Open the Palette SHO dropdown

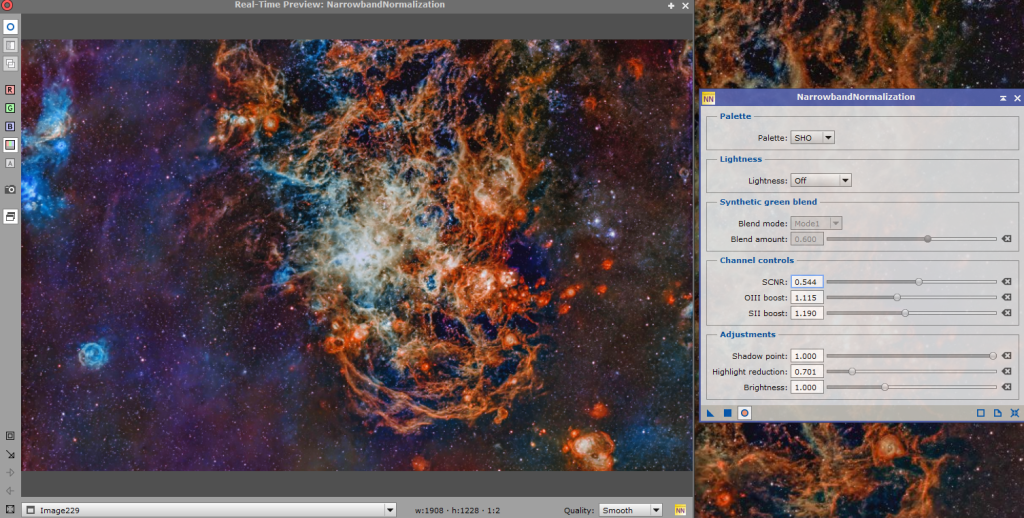pos(812,138)
